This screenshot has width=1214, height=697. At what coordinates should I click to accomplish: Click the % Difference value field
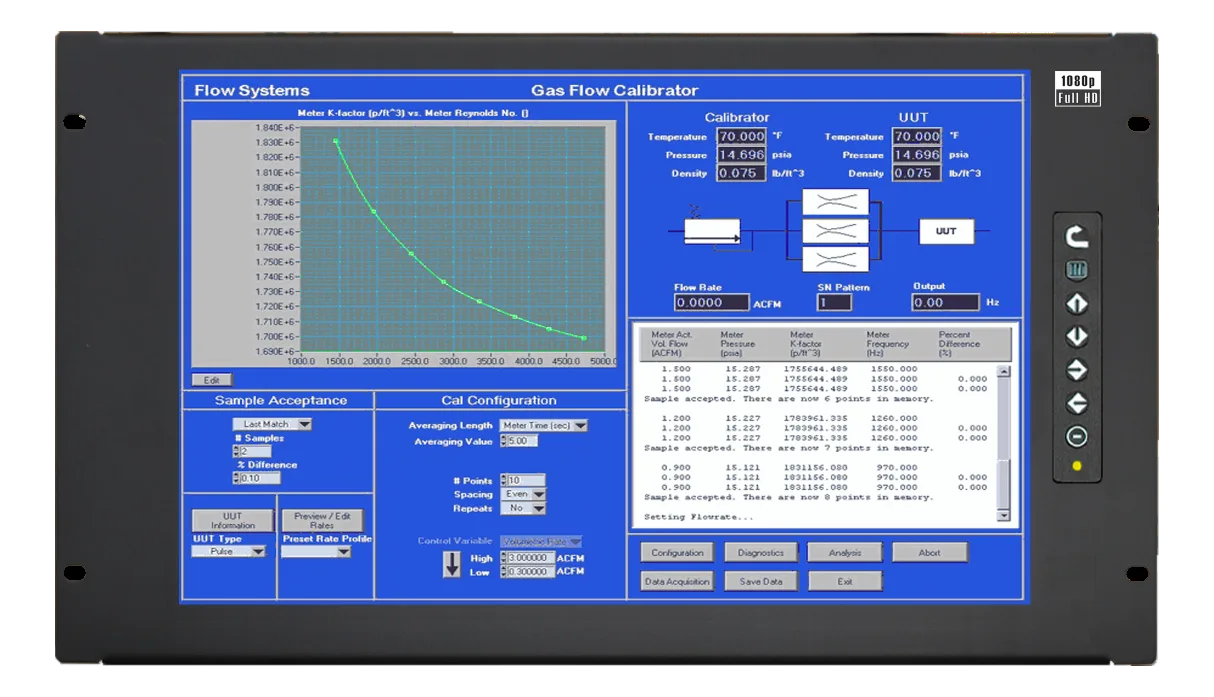[x=260, y=478]
